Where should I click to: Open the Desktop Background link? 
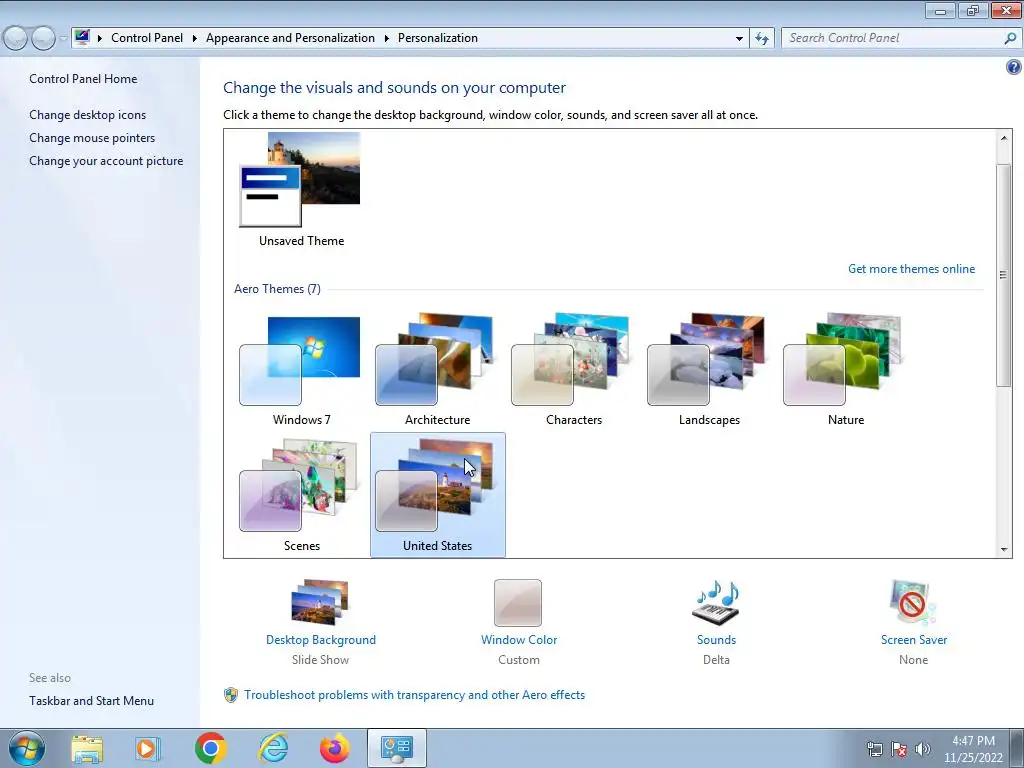[x=321, y=640]
